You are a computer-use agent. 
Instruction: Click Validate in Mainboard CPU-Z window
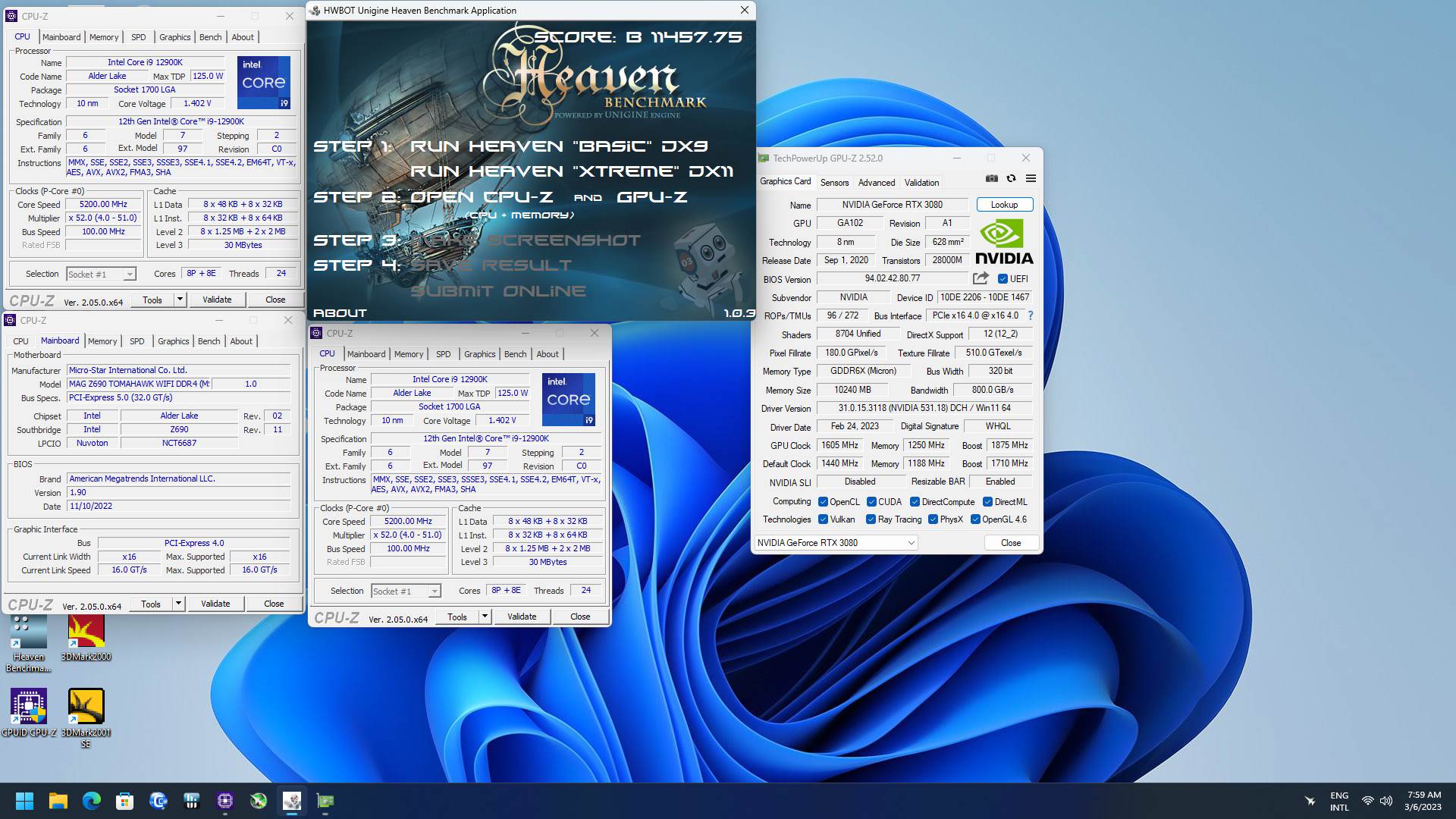215,604
